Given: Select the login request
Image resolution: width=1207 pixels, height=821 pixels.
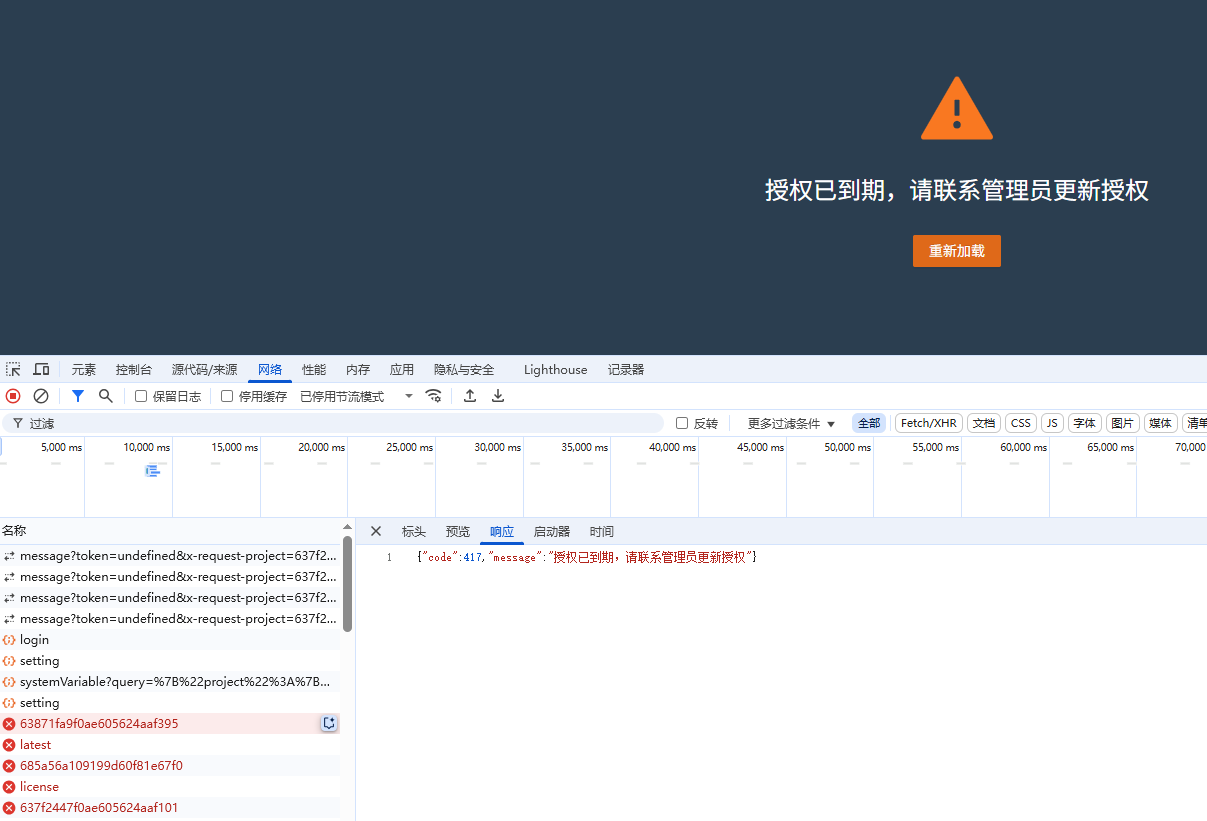Looking at the screenshot, I should pyautogui.click(x=170, y=639).
